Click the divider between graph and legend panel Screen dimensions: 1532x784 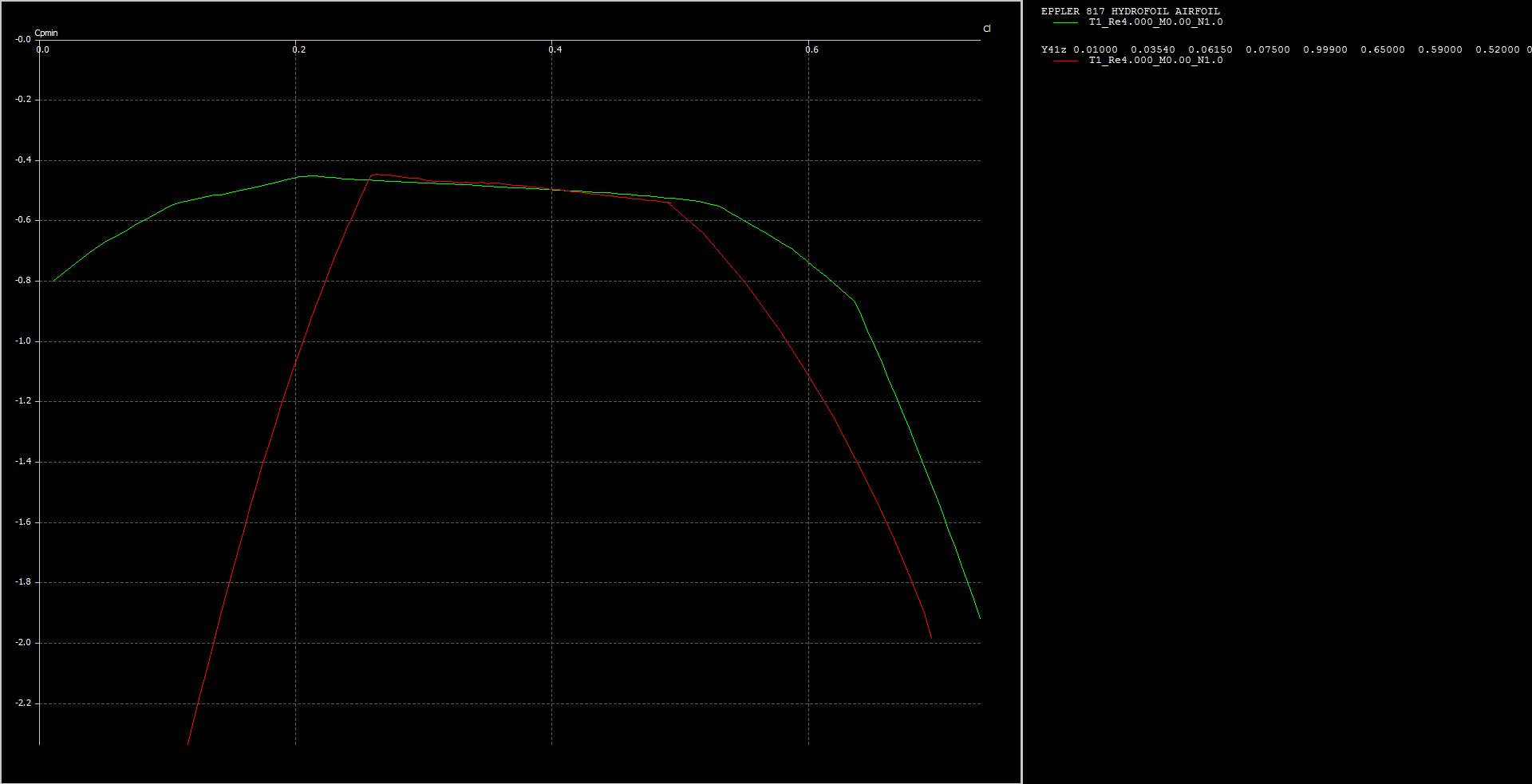pyautogui.click(x=1022, y=392)
